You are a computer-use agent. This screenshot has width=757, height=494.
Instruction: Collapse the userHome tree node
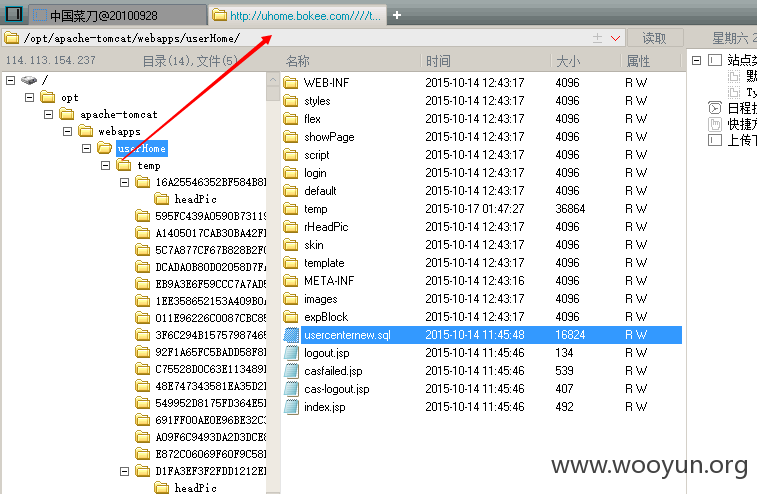86,148
